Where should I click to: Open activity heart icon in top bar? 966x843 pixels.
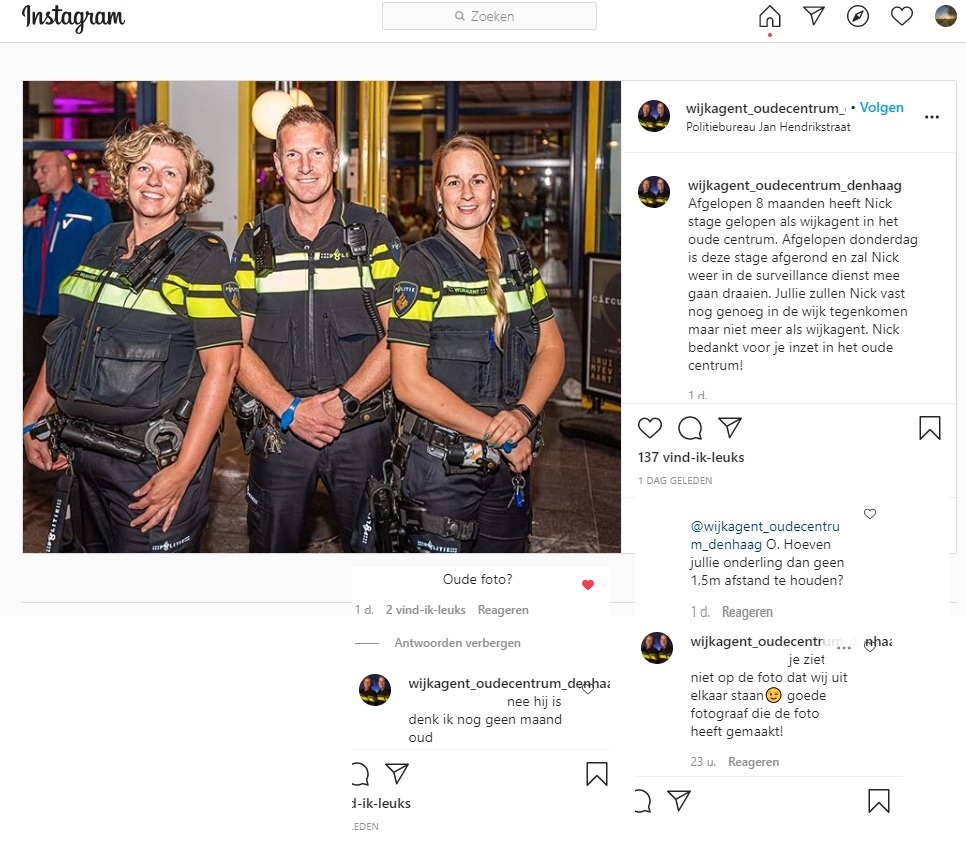coord(902,16)
